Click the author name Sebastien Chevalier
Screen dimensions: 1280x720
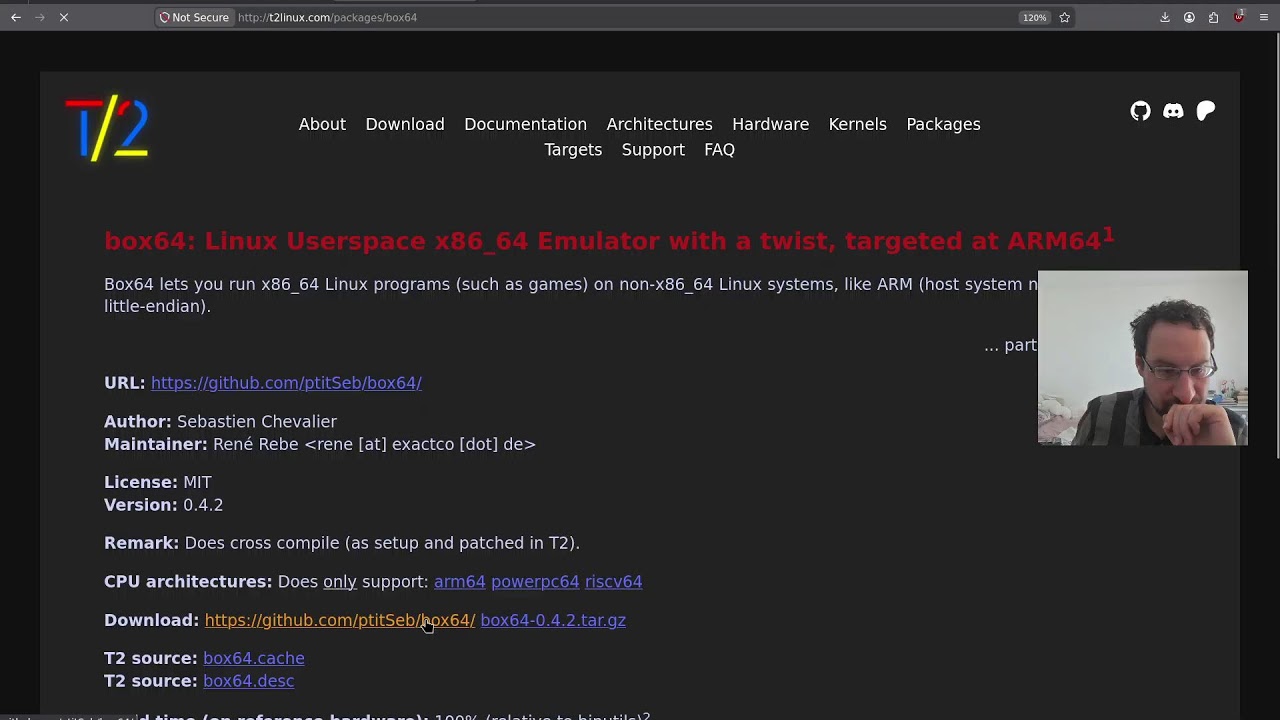tap(257, 422)
